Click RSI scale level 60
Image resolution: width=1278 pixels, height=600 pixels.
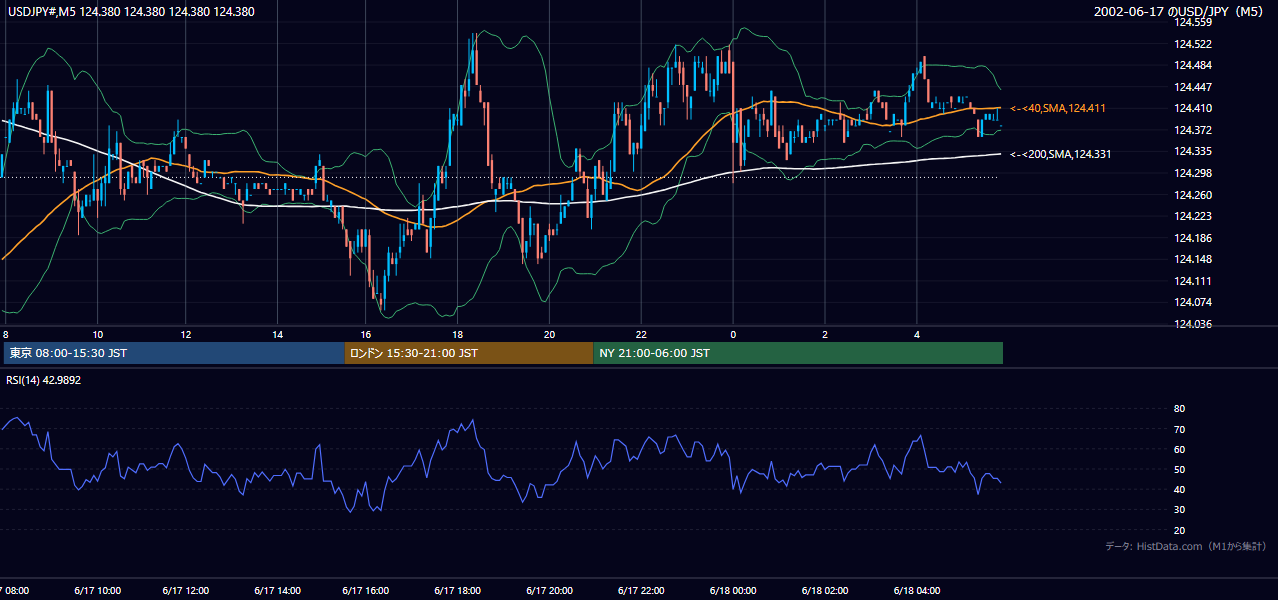1179,449
